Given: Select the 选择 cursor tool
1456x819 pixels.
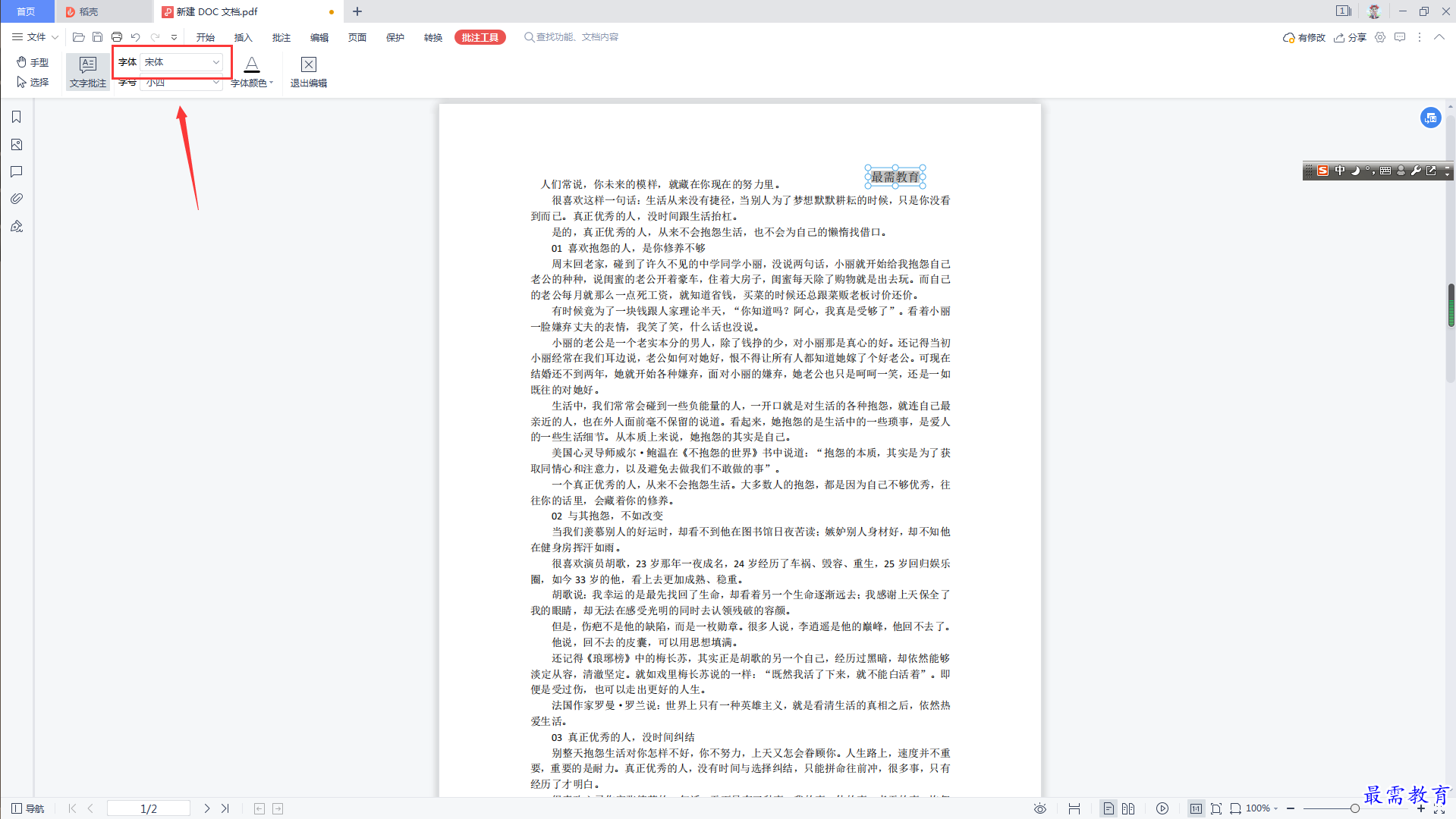Looking at the screenshot, I should (x=33, y=82).
